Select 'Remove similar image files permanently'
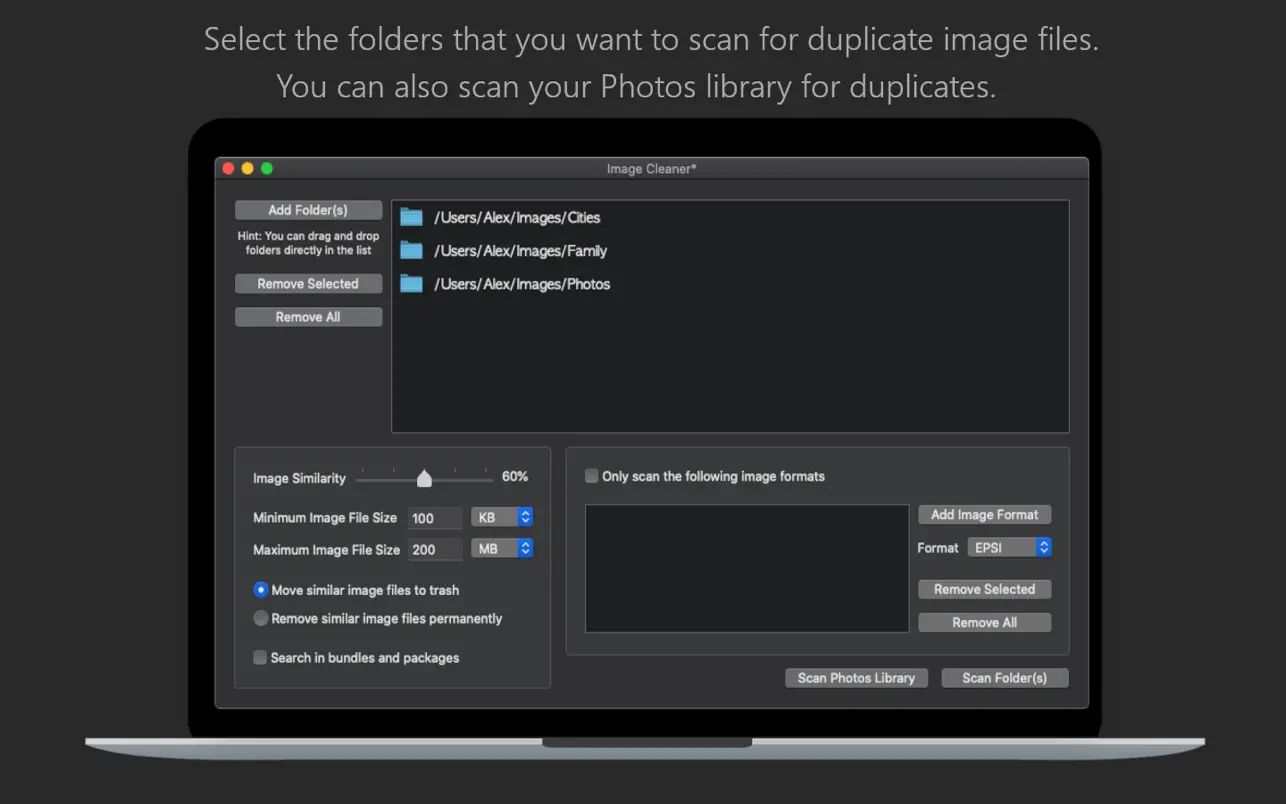 260,618
